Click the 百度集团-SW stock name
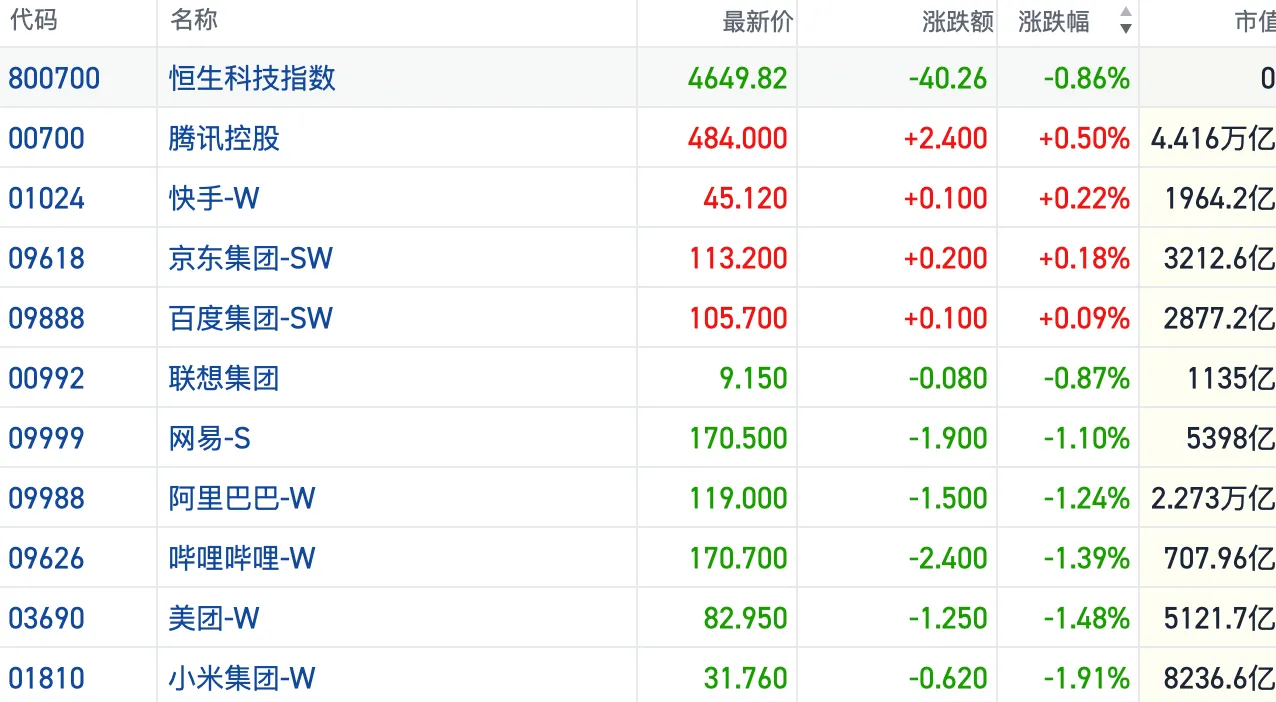 click(x=250, y=318)
